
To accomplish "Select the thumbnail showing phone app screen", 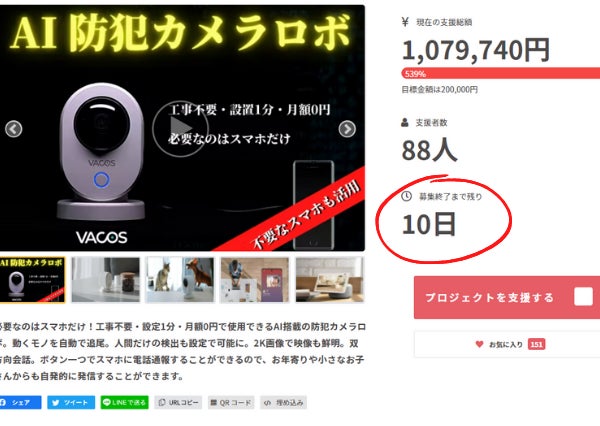I will point(255,280).
